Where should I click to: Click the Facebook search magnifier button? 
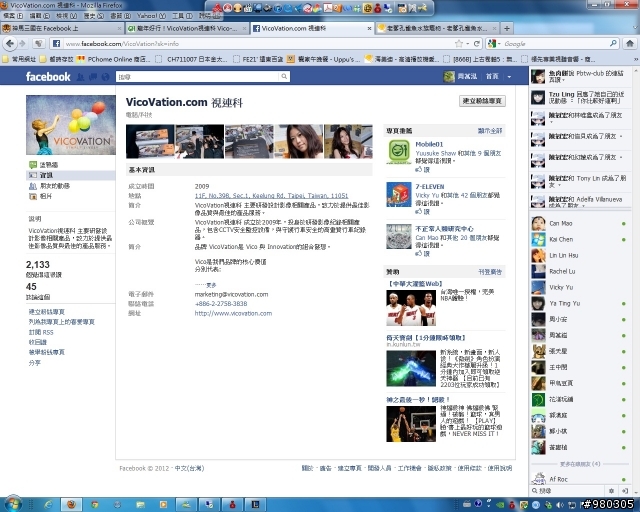(284, 76)
